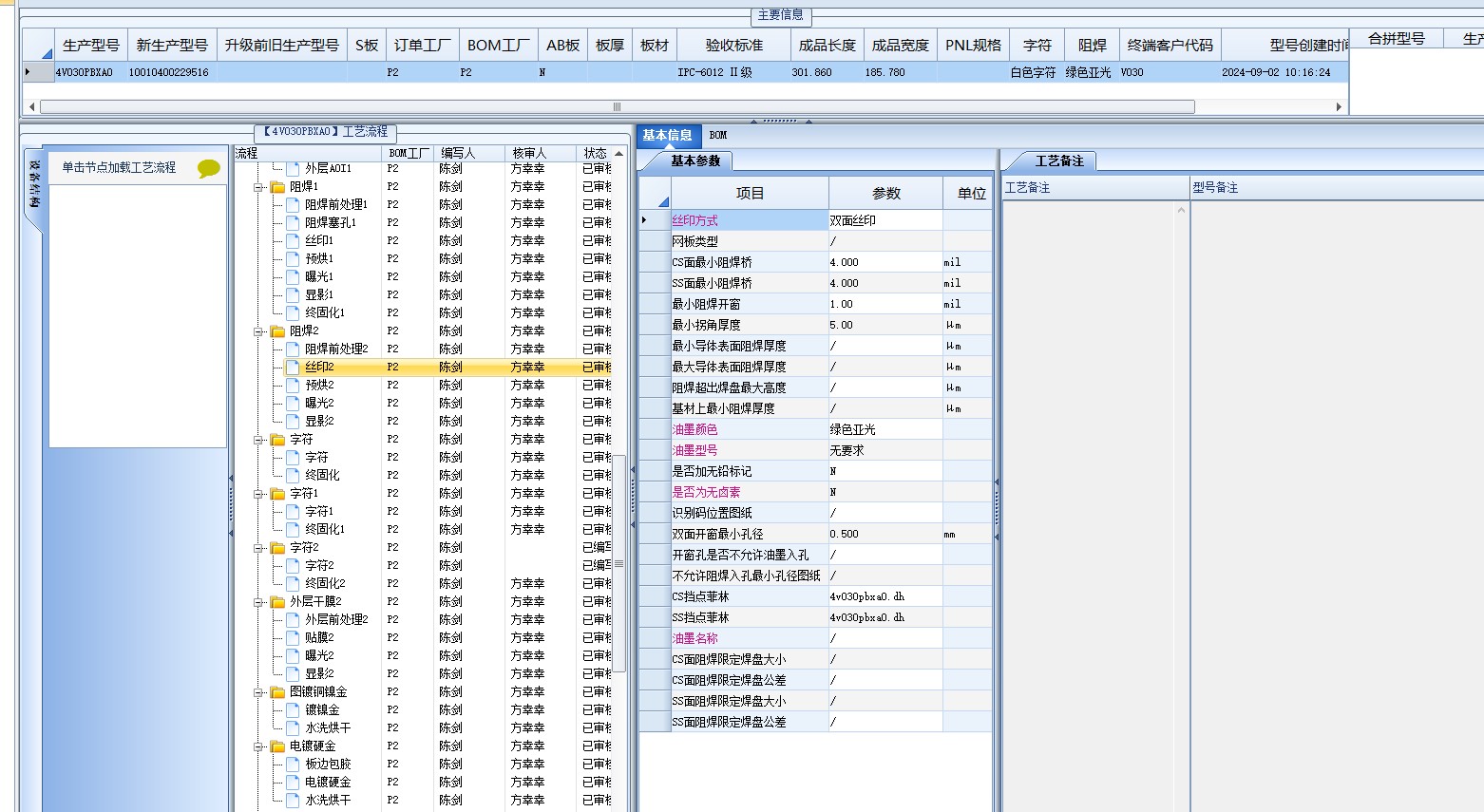The height and width of the screenshot is (812, 1484).
Task: Select the 工艺备注 tab
Action: click(1058, 161)
